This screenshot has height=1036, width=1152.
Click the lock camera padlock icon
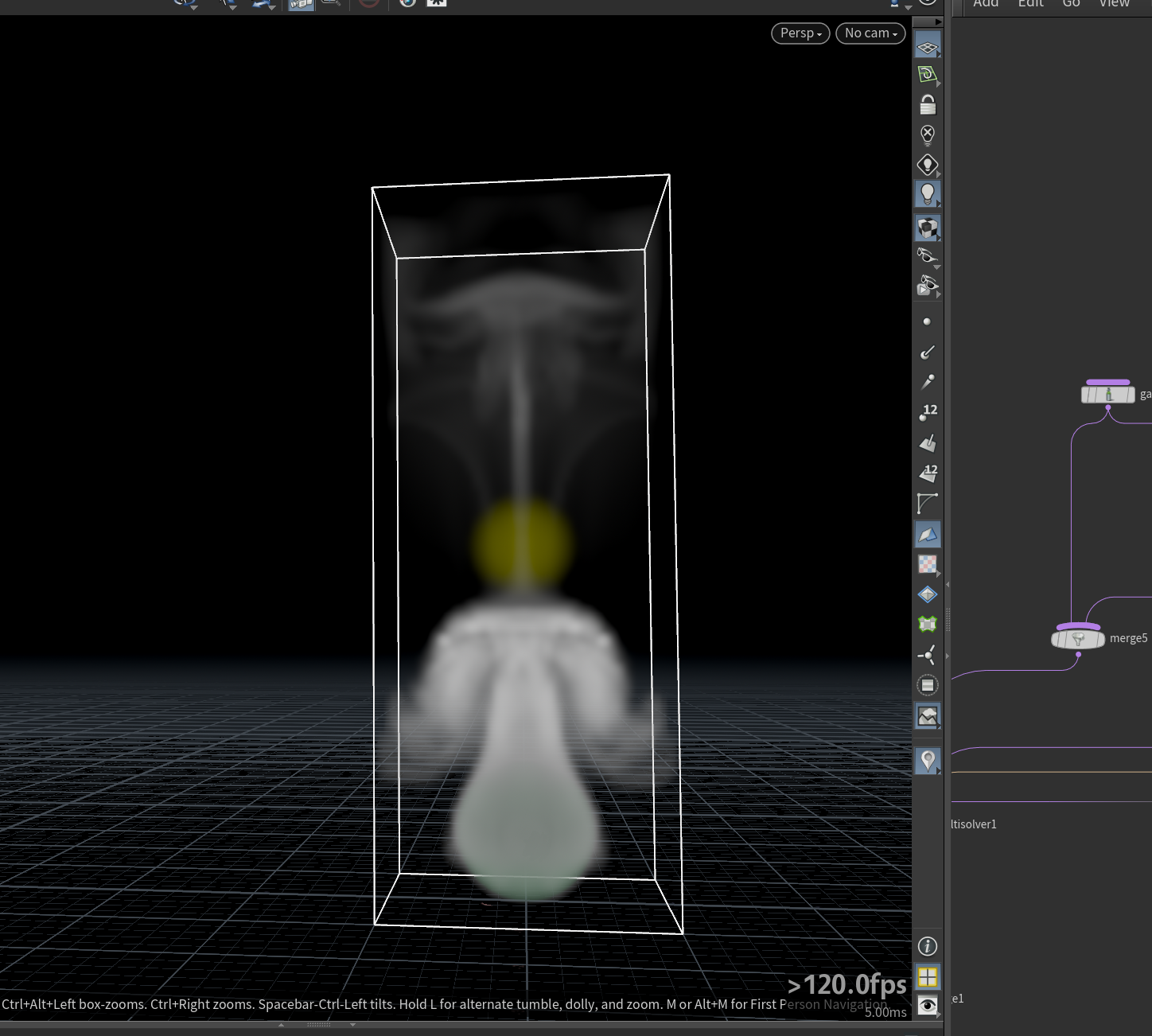coord(928,104)
